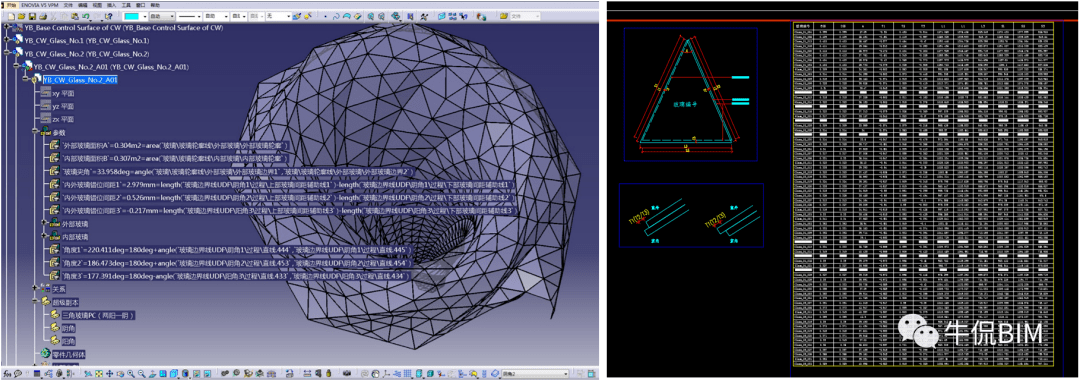Click the xy 平面 plane icon
This screenshot has width=1080, height=381.
[45, 93]
